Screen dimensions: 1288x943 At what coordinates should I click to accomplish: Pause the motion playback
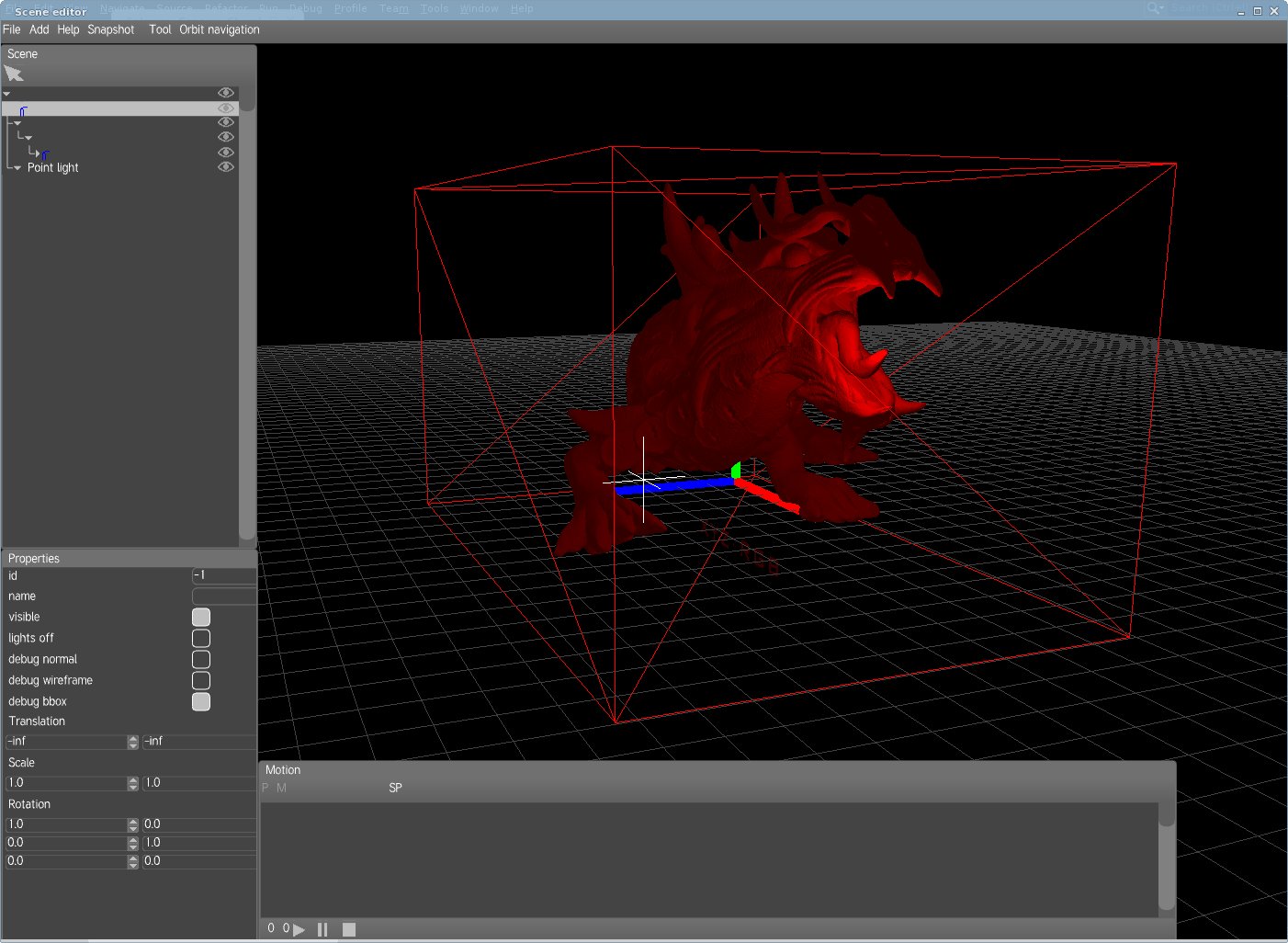322,929
